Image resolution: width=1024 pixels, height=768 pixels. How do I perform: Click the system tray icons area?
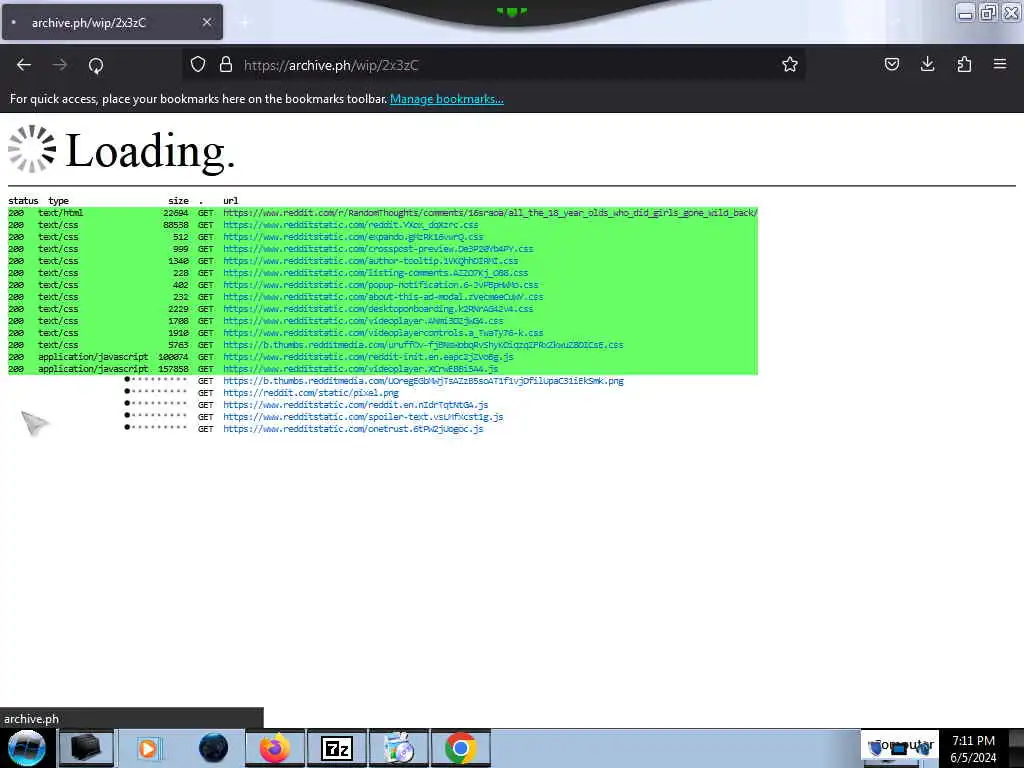coord(900,748)
